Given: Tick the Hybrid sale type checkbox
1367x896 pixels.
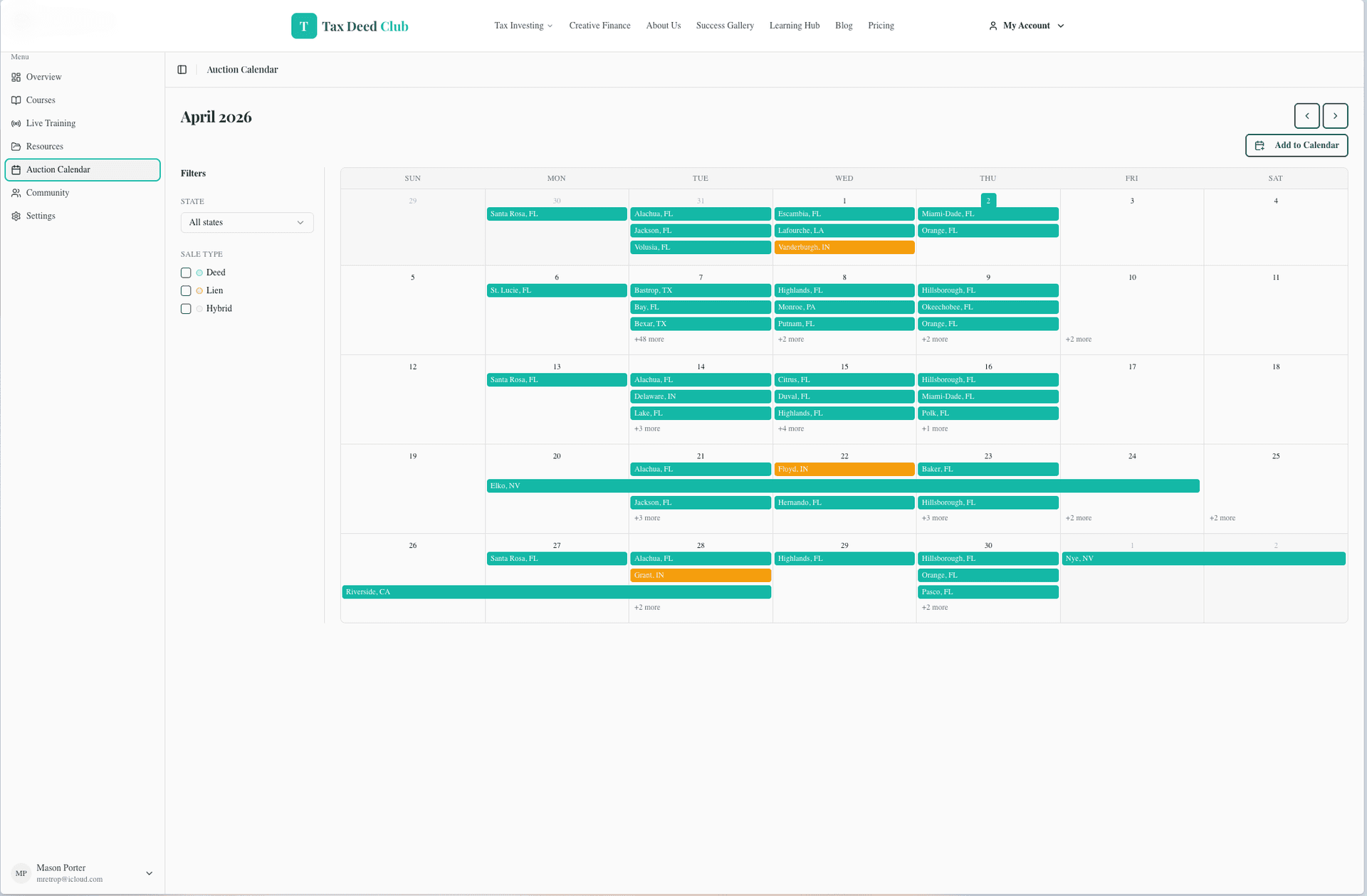Looking at the screenshot, I should point(186,309).
